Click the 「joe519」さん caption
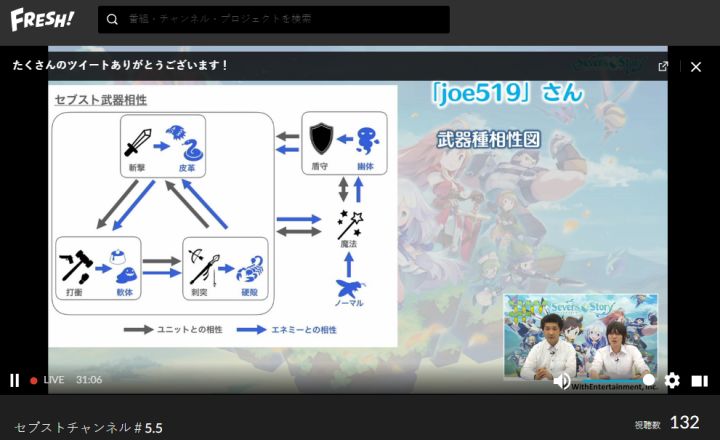This screenshot has height=440, width=720. point(507,93)
